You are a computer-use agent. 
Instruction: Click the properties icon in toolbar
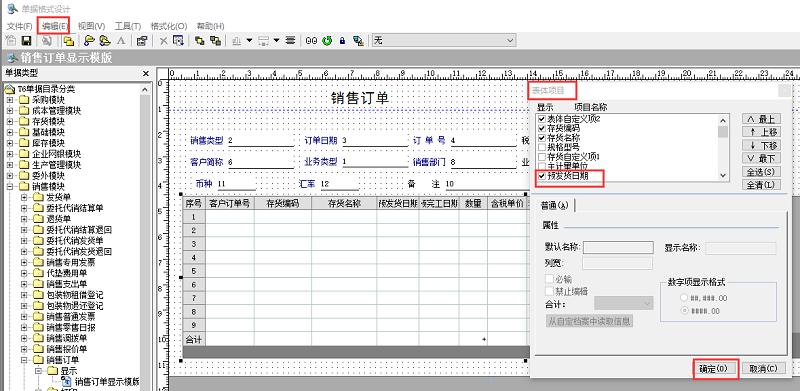coord(142,40)
